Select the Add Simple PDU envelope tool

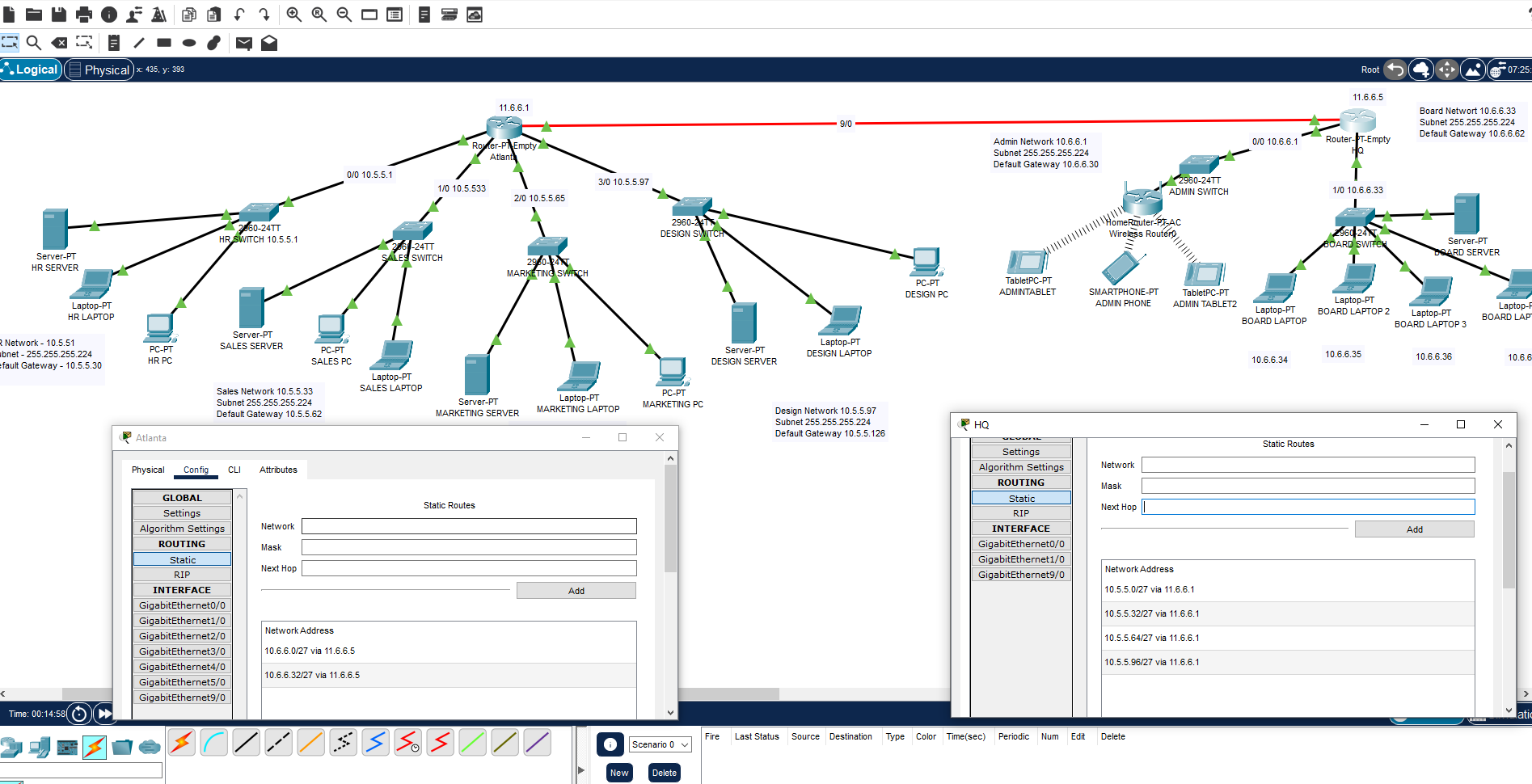(x=244, y=43)
